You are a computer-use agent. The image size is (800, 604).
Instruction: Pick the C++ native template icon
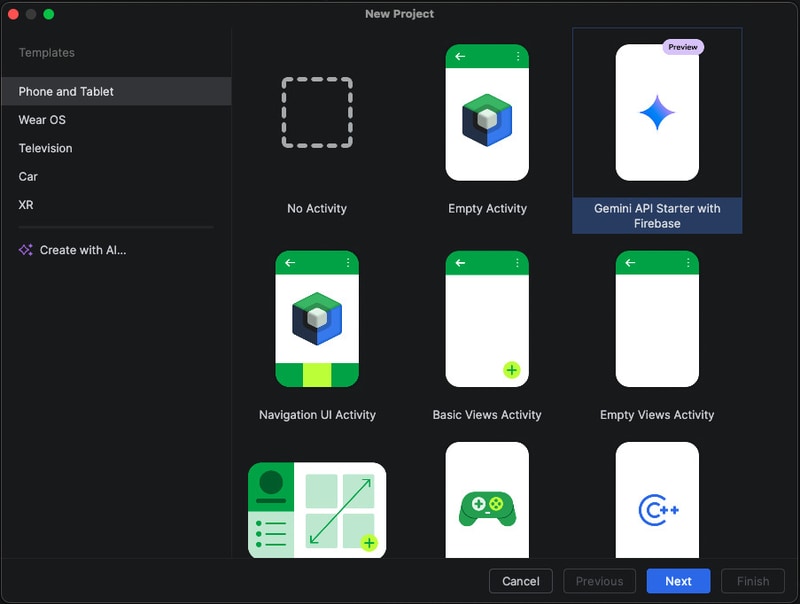(x=657, y=509)
